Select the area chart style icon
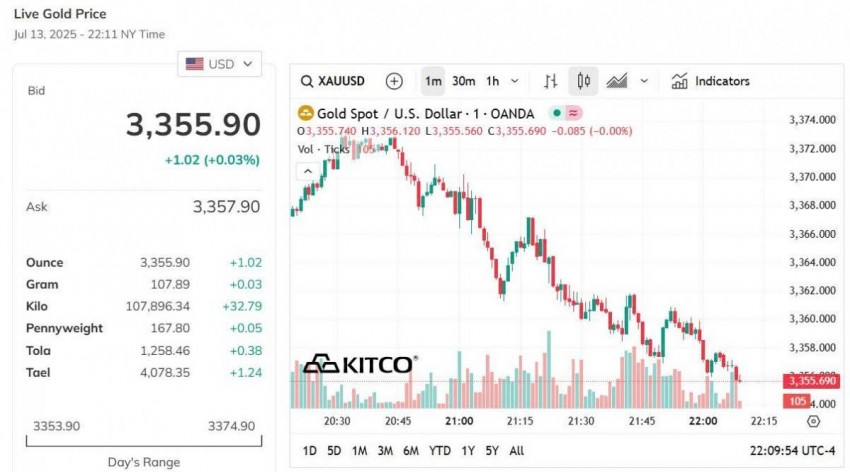 point(617,81)
